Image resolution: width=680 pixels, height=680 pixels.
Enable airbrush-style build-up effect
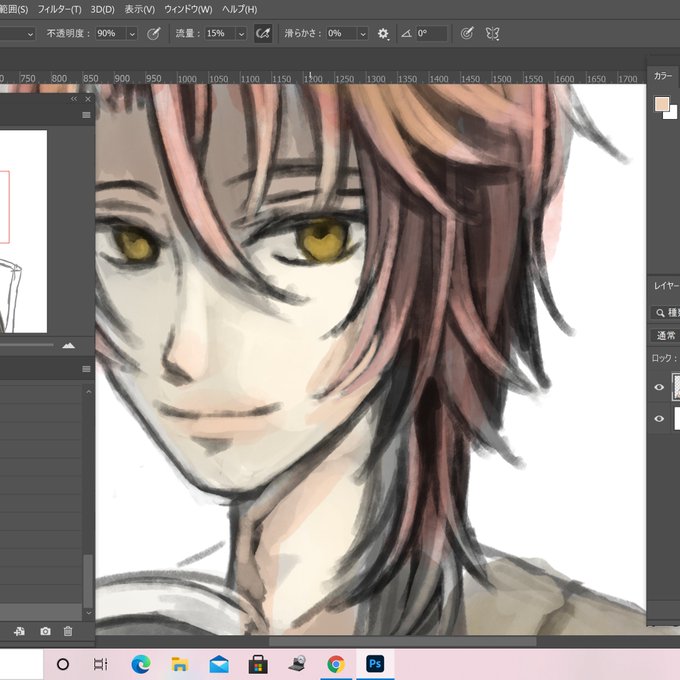263,33
